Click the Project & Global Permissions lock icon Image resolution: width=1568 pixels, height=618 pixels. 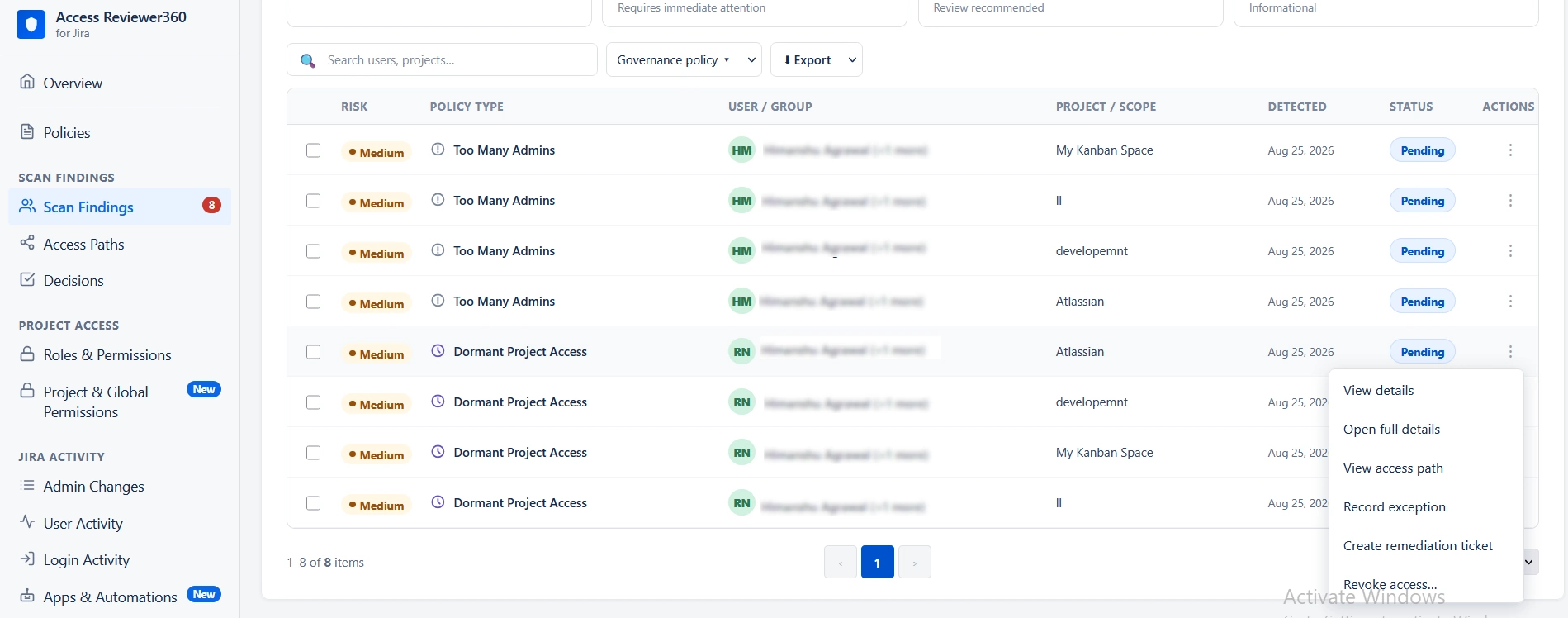point(27,390)
